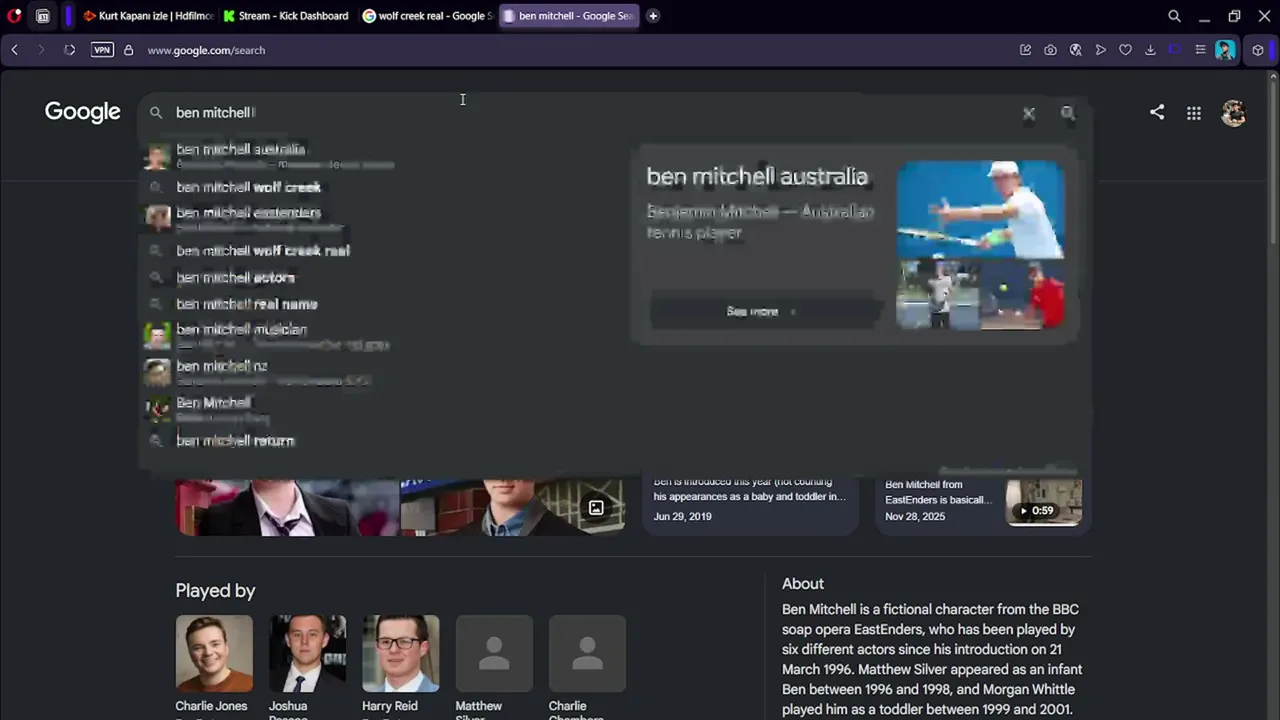Choose suggestion 'ben mitchell wolf creek real'
This screenshot has width=1280, height=720.
click(380, 251)
